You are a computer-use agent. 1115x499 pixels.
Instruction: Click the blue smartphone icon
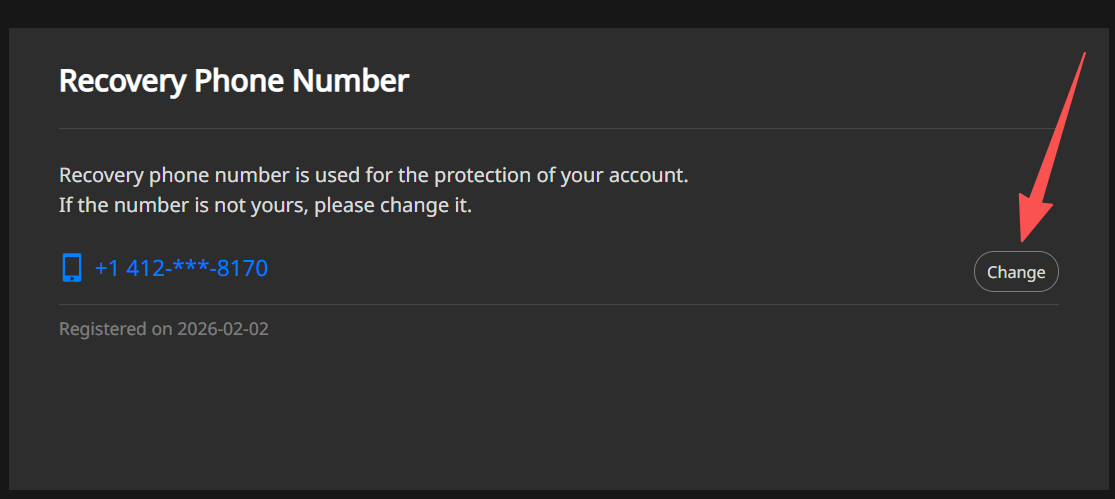click(x=71, y=268)
